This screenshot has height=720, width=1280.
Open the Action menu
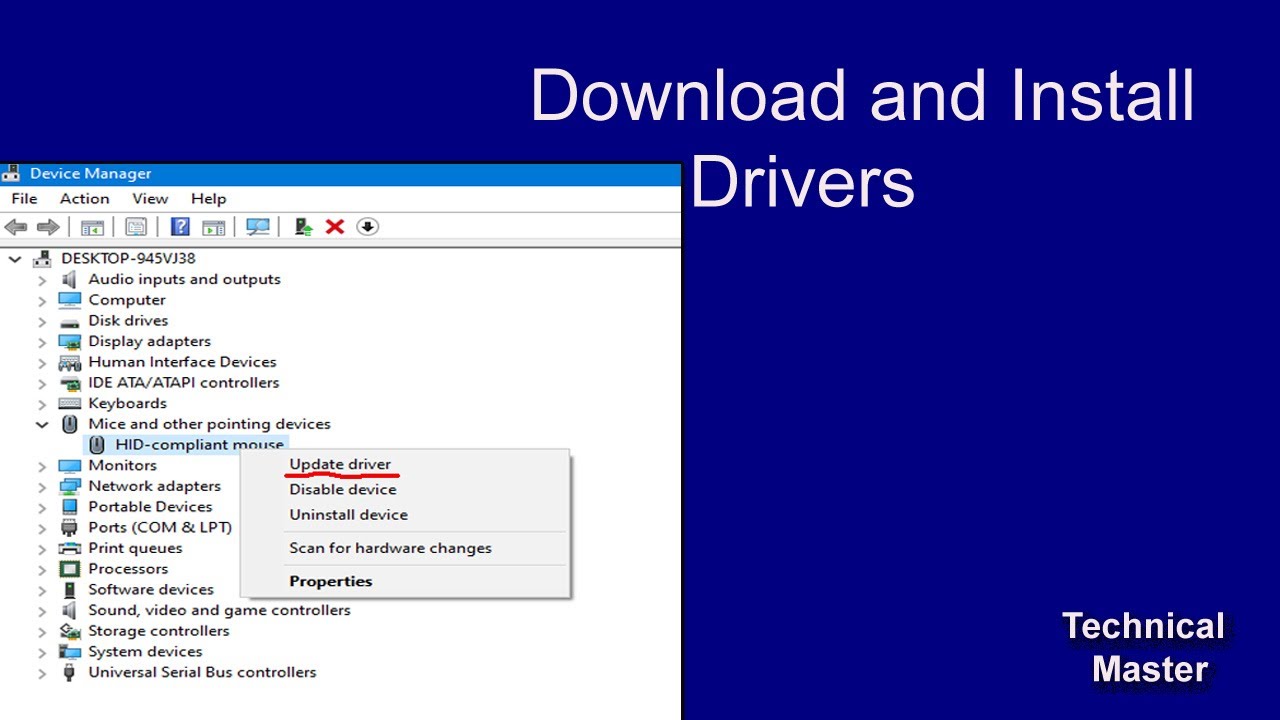click(x=84, y=199)
